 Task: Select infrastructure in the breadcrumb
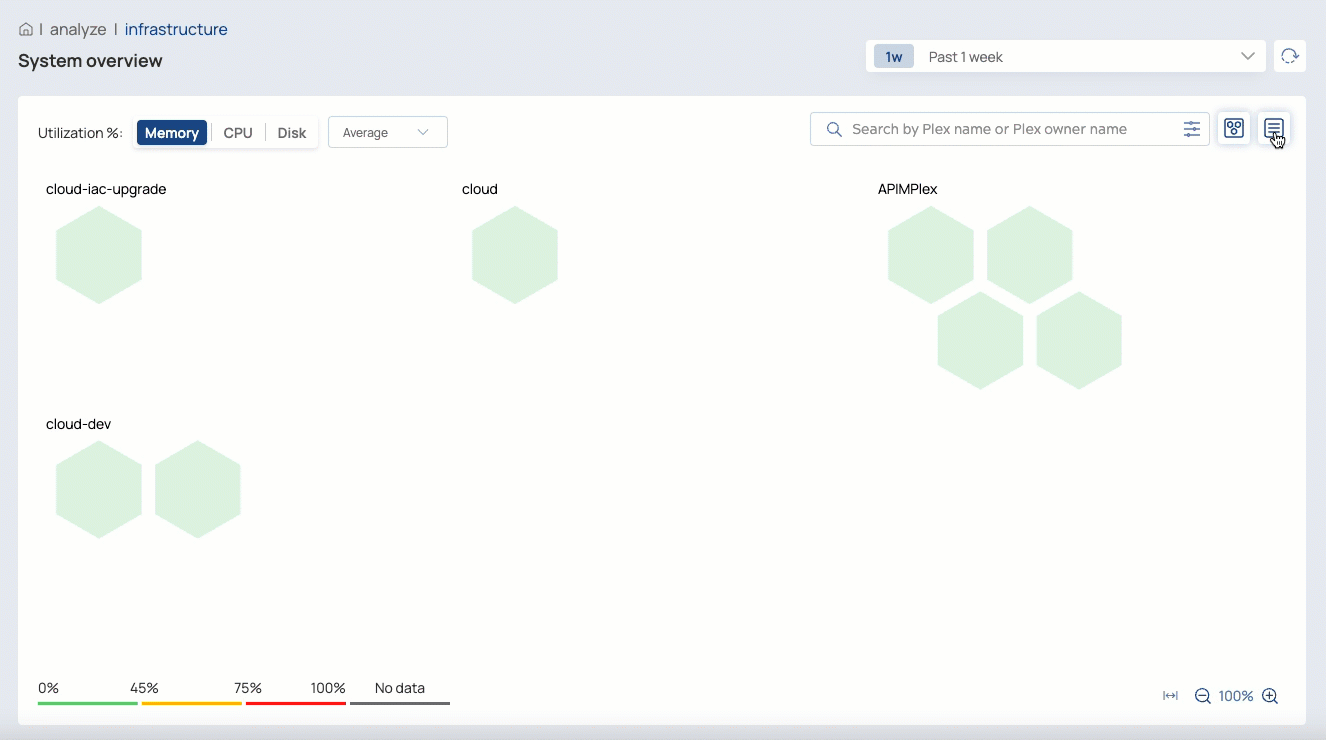176,29
